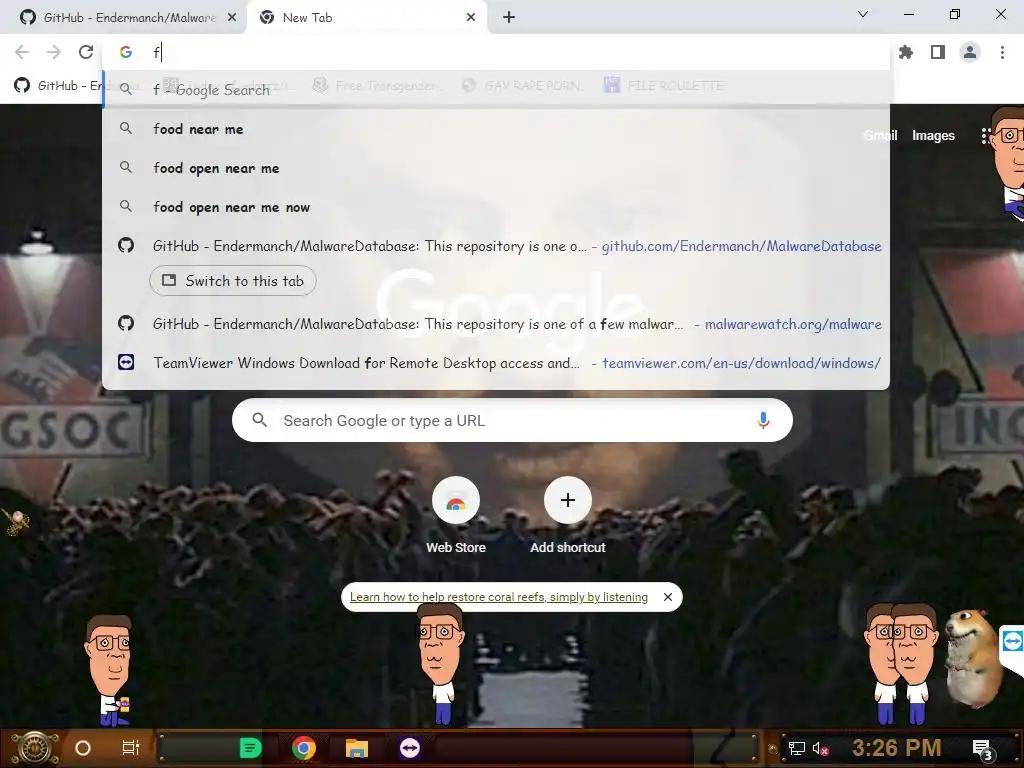Viewport: 1024px width, 768px height.
Task: Open TeamViewer from the taskbar
Action: [x=409, y=748]
